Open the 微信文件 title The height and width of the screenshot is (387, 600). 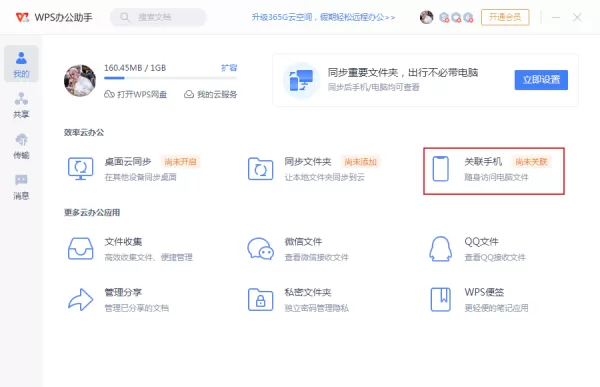click(x=303, y=242)
